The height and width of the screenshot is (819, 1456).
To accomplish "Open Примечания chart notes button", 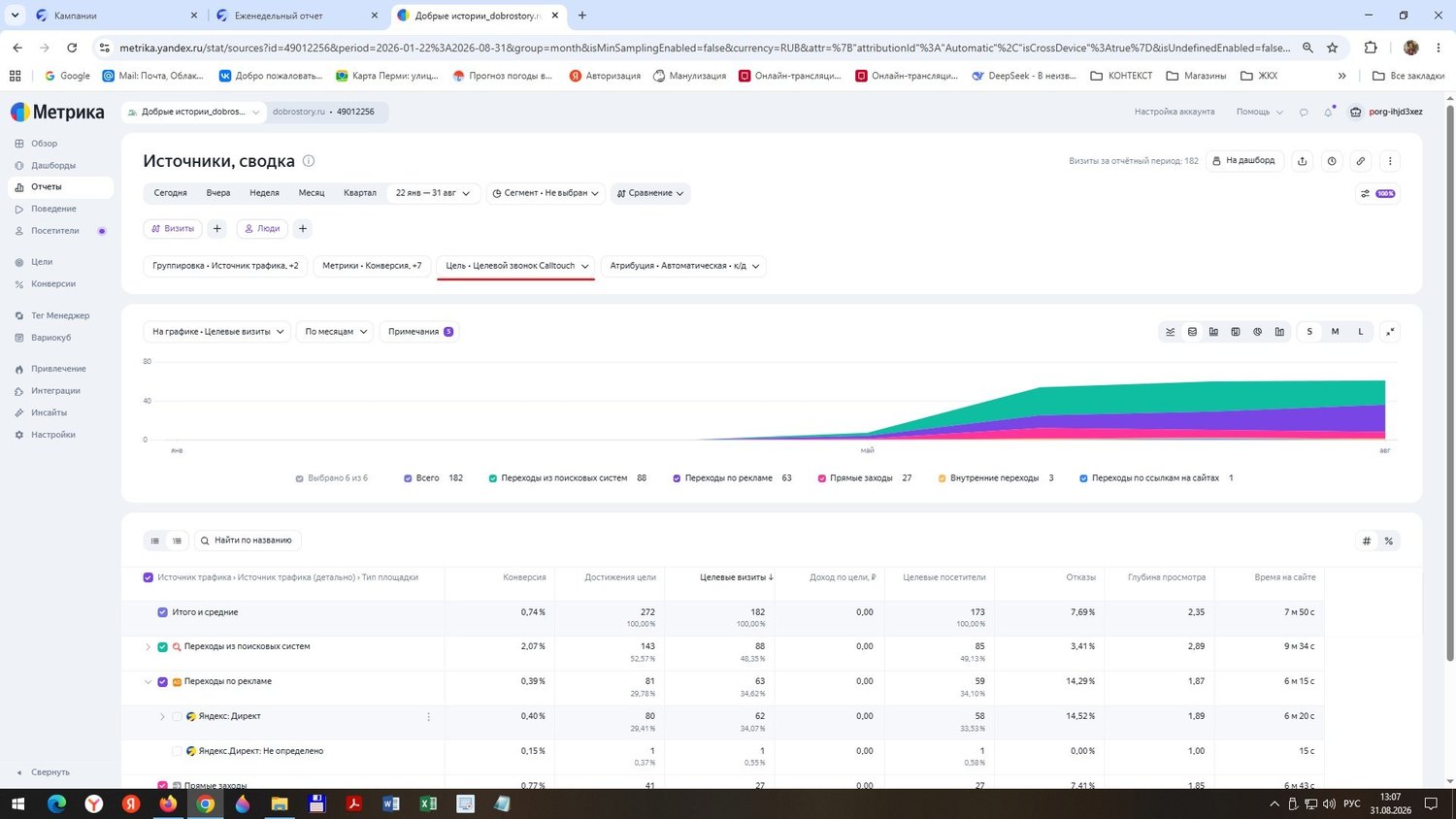I will tap(420, 332).
